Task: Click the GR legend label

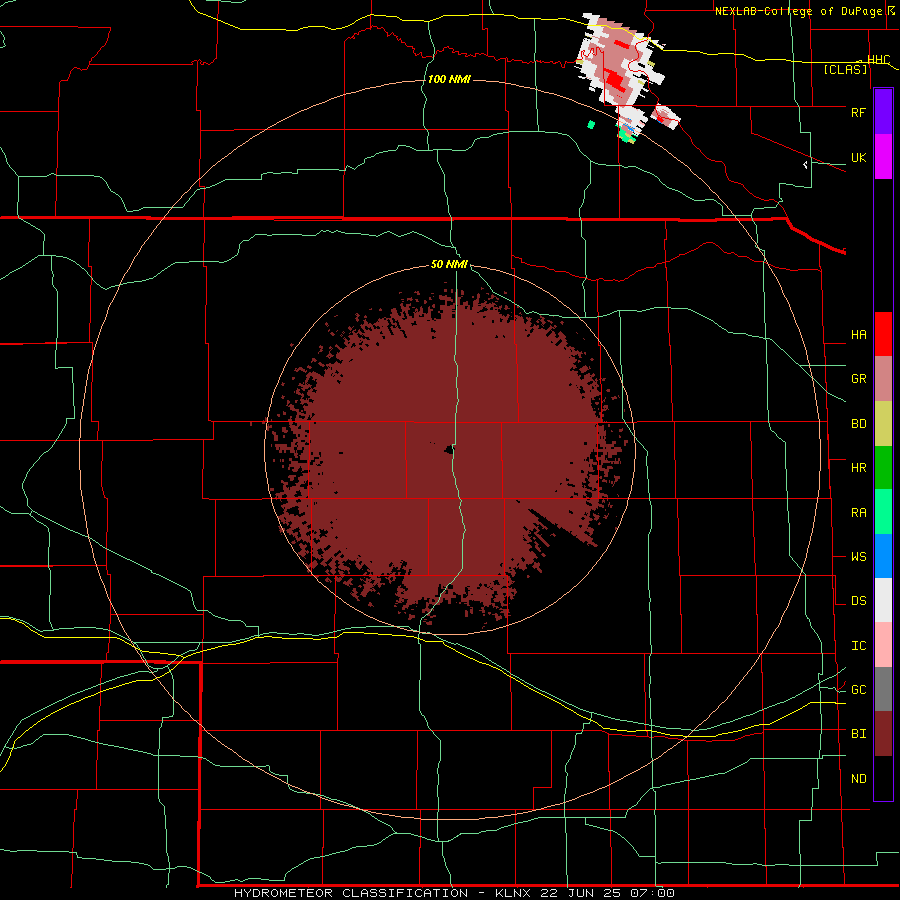Action: [x=858, y=379]
